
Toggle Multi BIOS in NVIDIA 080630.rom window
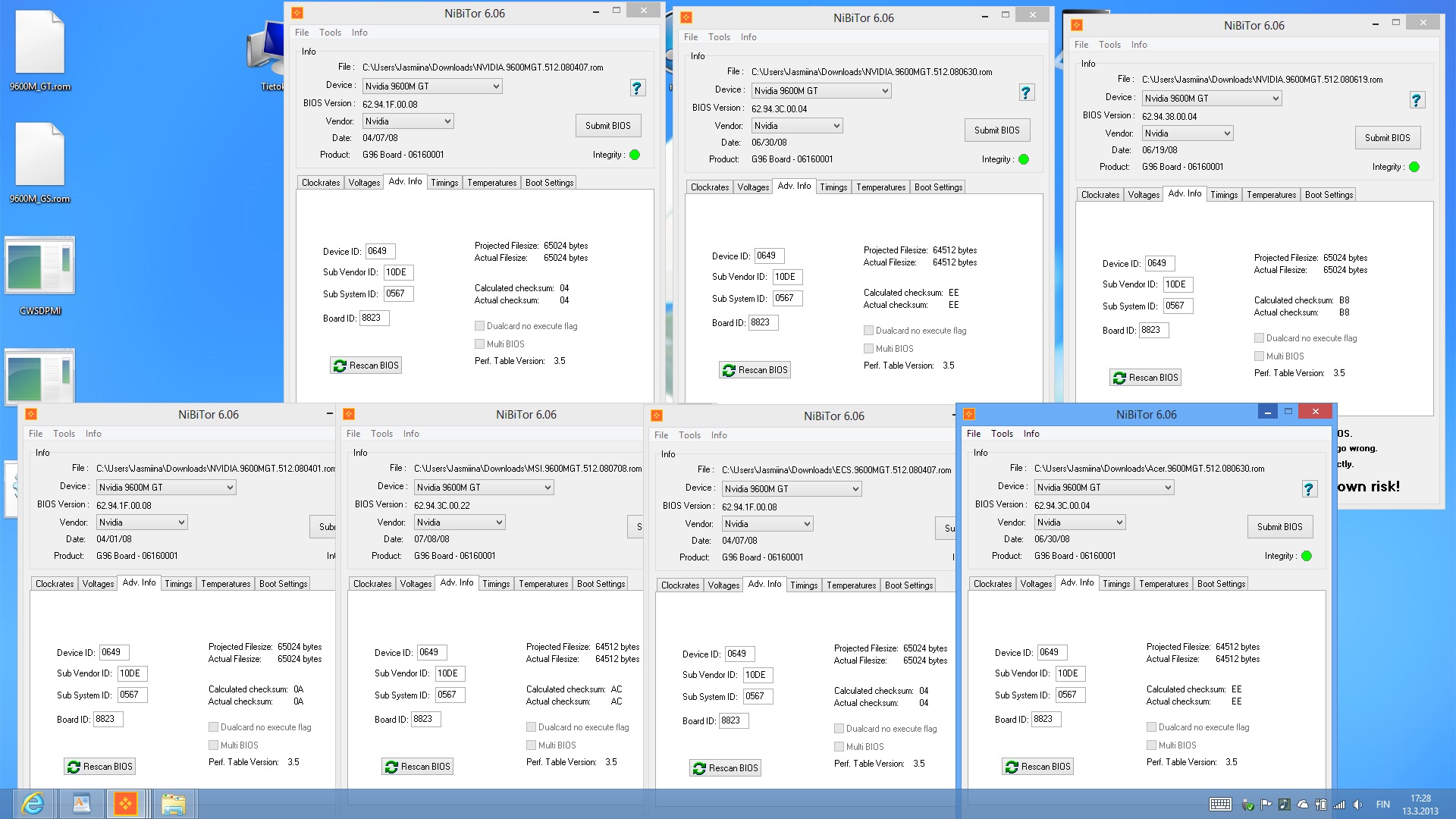(x=869, y=349)
